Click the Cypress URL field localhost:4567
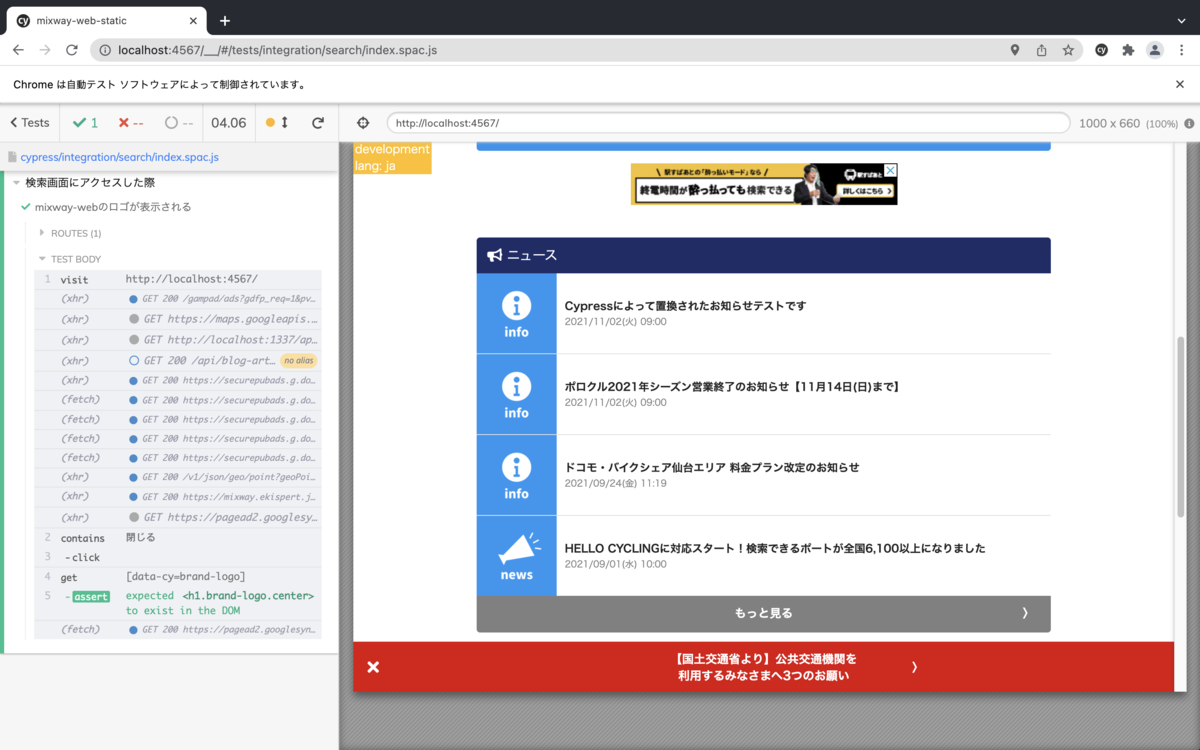The height and width of the screenshot is (750, 1200). pos(728,123)
